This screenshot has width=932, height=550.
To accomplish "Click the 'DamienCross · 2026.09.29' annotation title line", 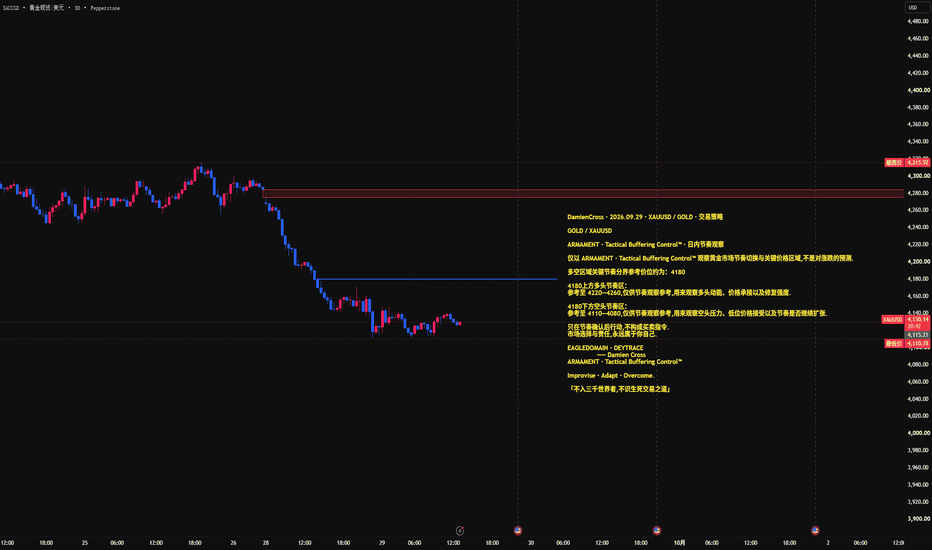I will (x=645, y=217).
